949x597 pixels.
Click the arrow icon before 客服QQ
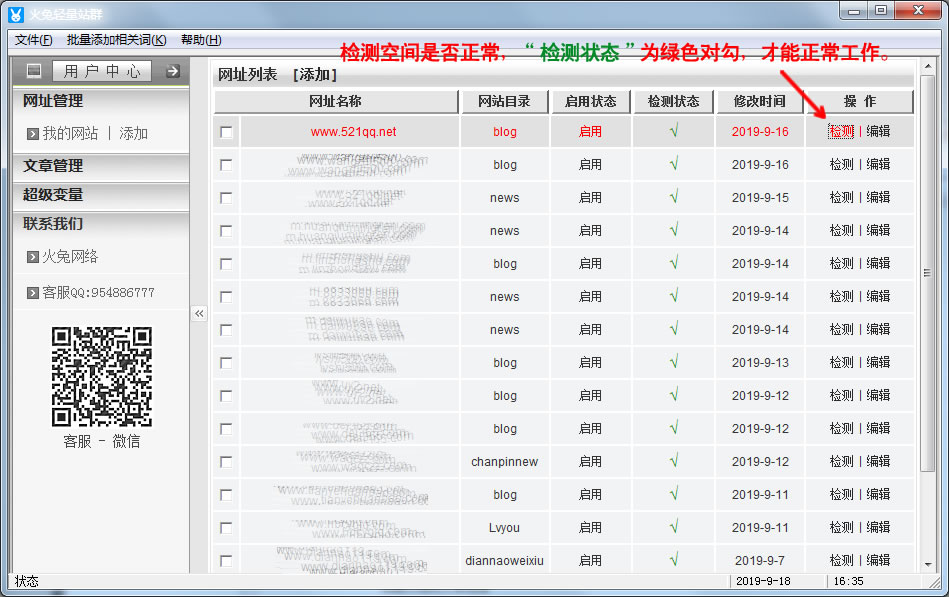pos(32,293)
